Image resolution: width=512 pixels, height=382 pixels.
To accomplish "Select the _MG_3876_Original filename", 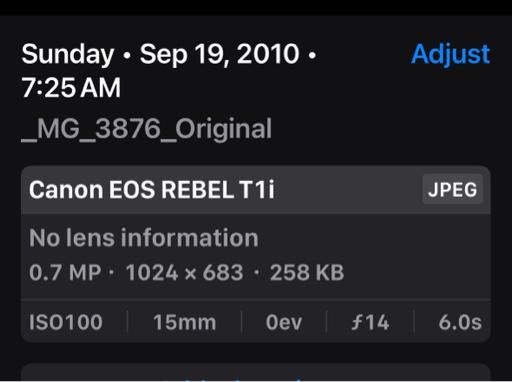I will pyautogui.click(x=147, y=130).
